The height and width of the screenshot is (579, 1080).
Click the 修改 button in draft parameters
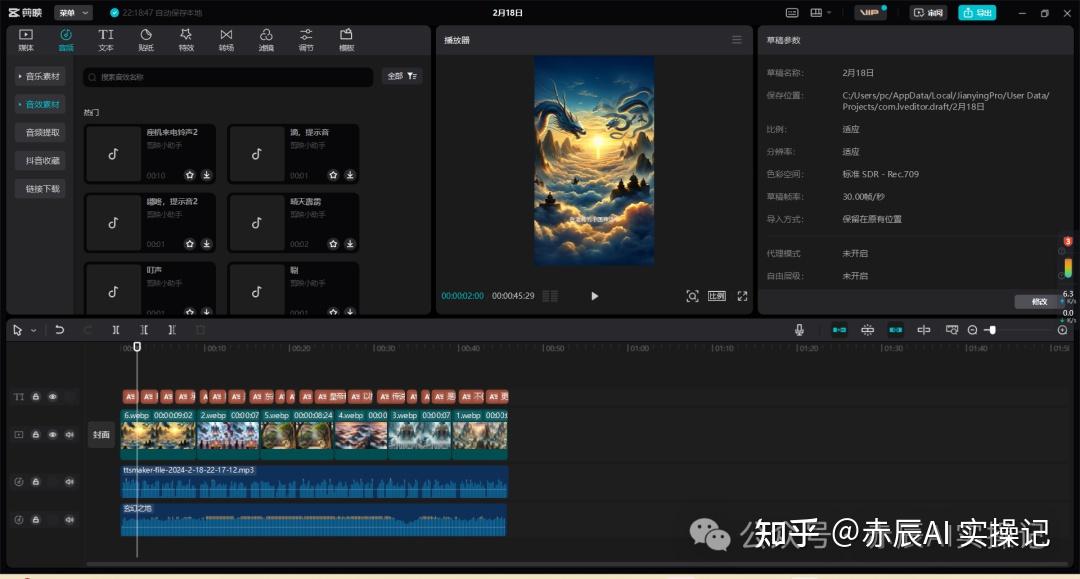(x=1039, y=302)
